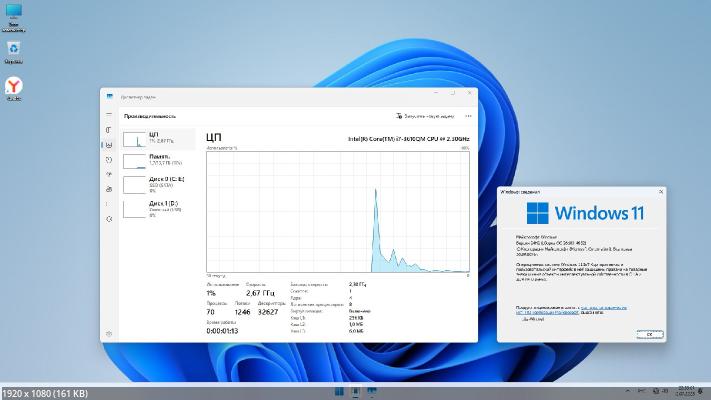Close the Windows about dialog
This screenshot has width=711, height=400.
(661, 192)
